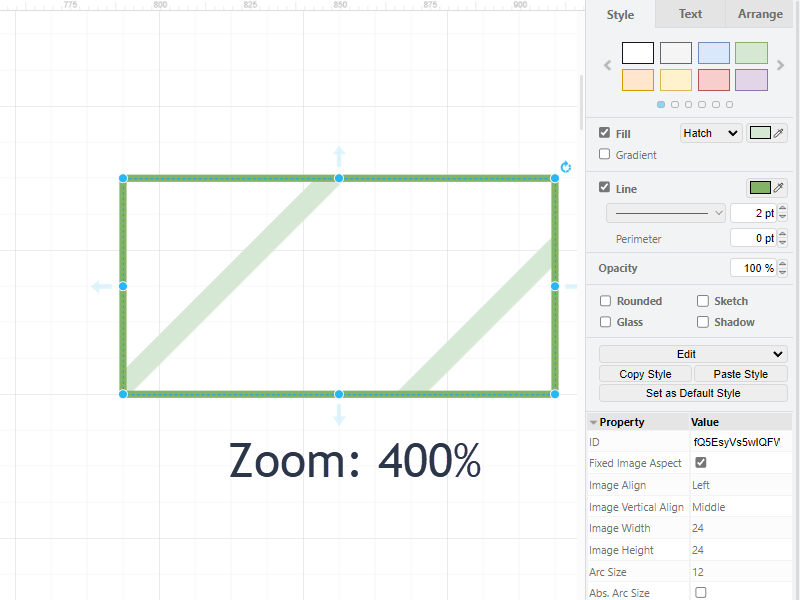The height and width of the screenshot is (600, 800).
Task: Switch to the Text tab
Action: 690,14
